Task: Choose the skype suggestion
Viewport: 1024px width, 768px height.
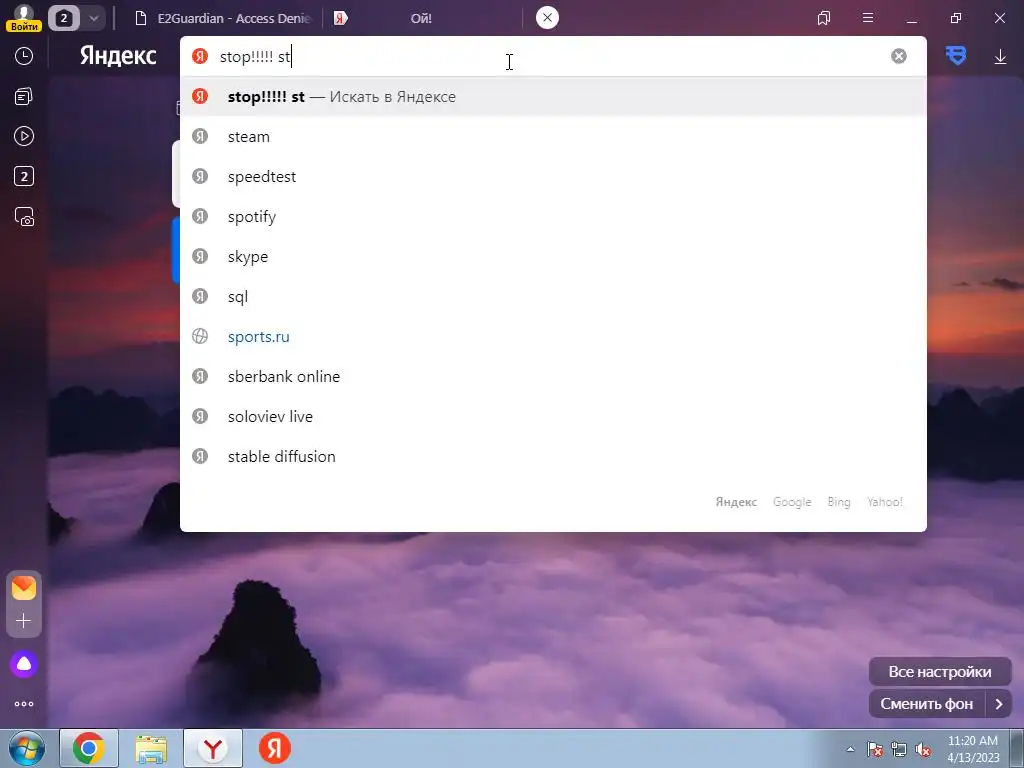Action: [552, 257]
